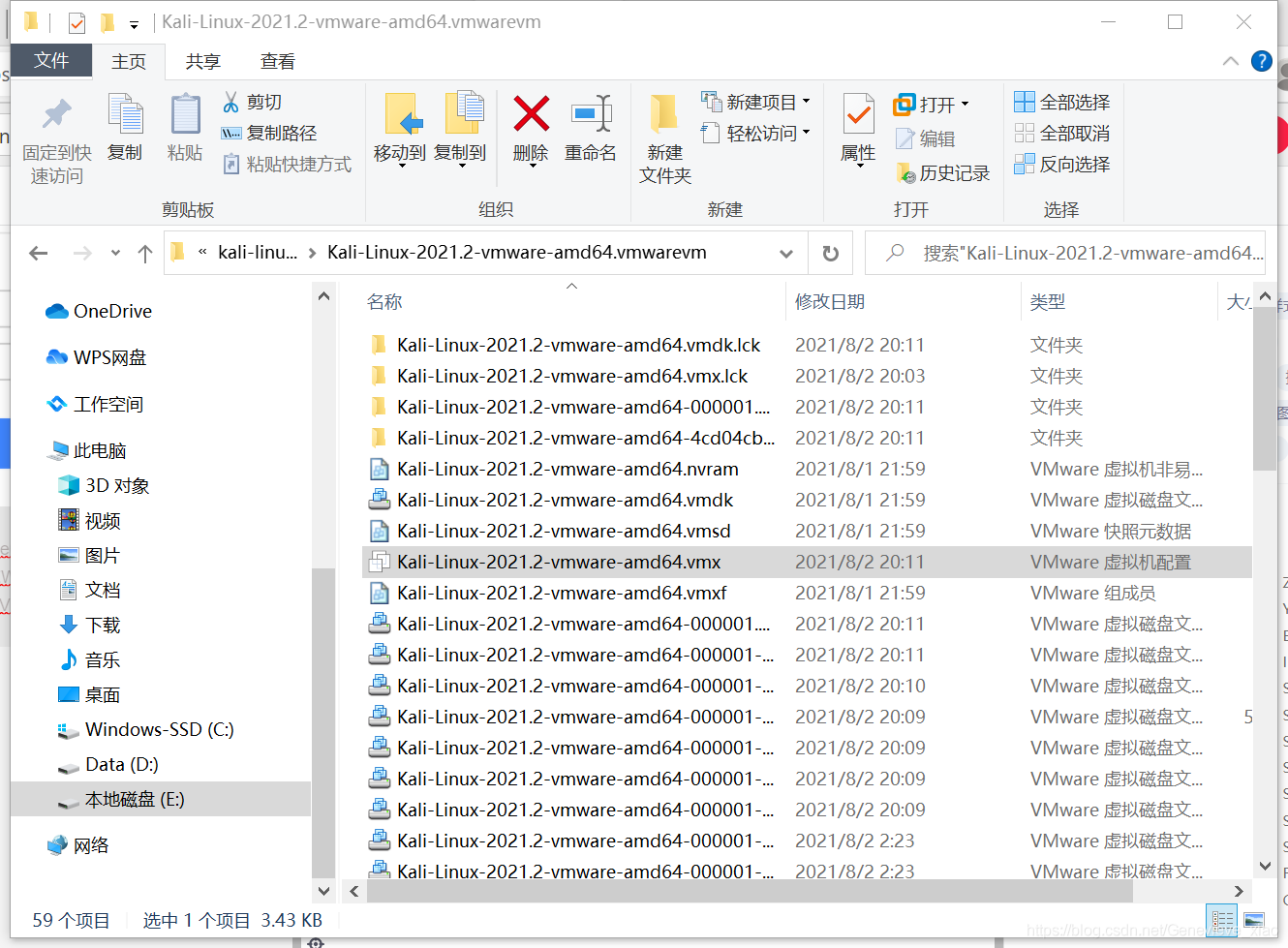1288x948 pixels.
Task: Open Windows-SSD (C:) drive
Action: (146, 729)
